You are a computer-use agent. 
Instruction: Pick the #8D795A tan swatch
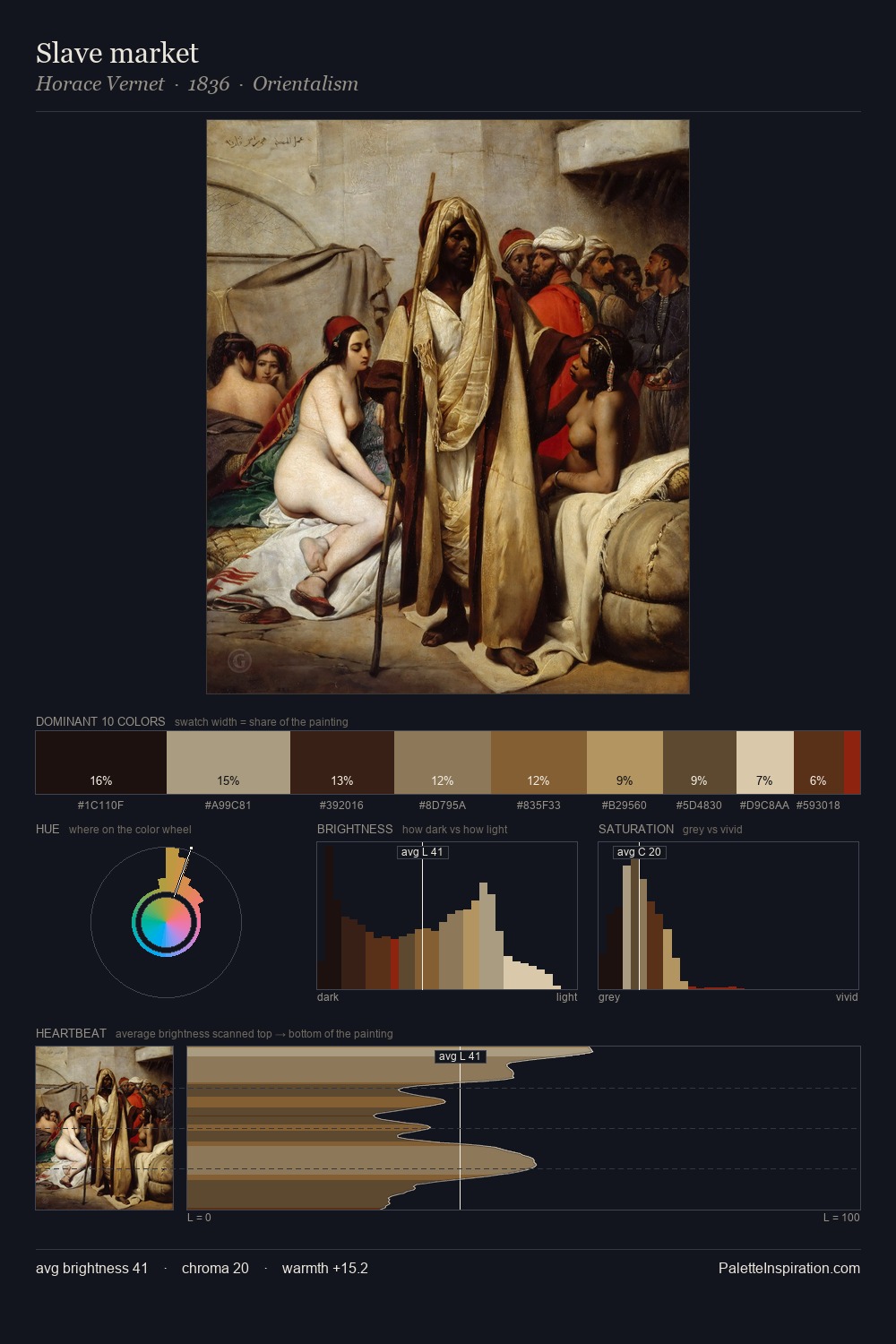tap(443, 762)
